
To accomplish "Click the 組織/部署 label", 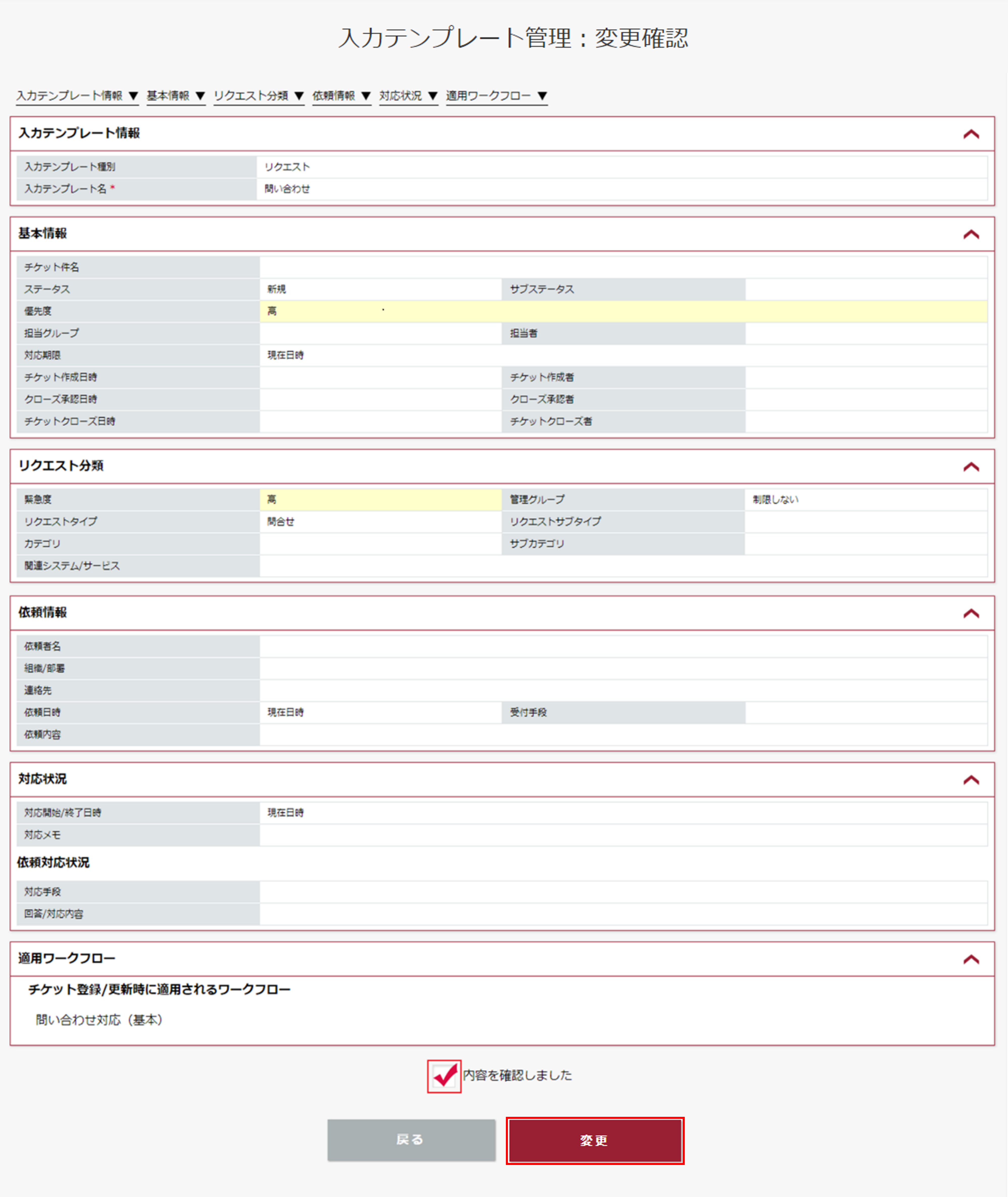I will pyautogui.click(x=45, y=668).
